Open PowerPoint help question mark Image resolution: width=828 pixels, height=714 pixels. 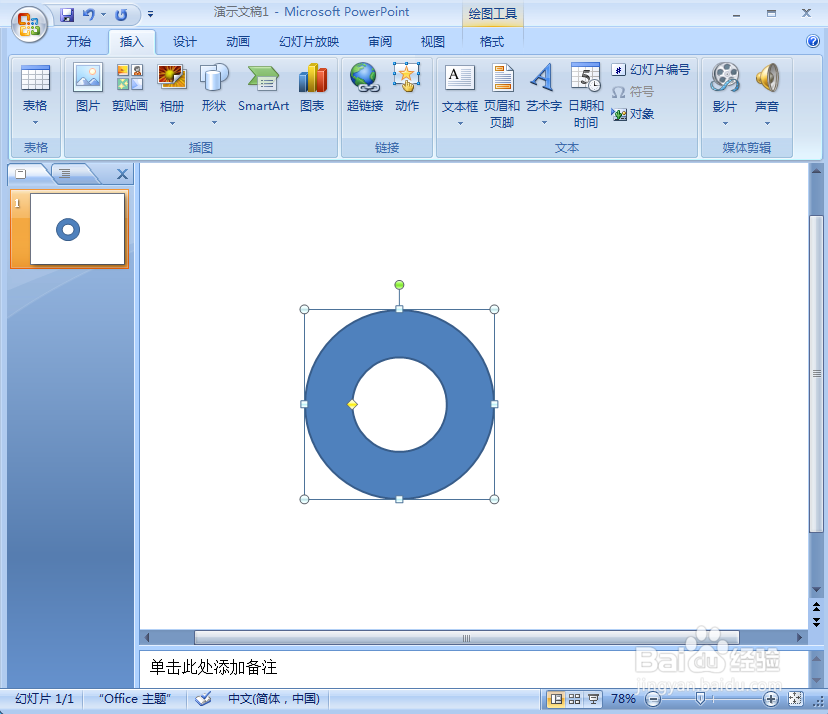[x=813, y=41]
